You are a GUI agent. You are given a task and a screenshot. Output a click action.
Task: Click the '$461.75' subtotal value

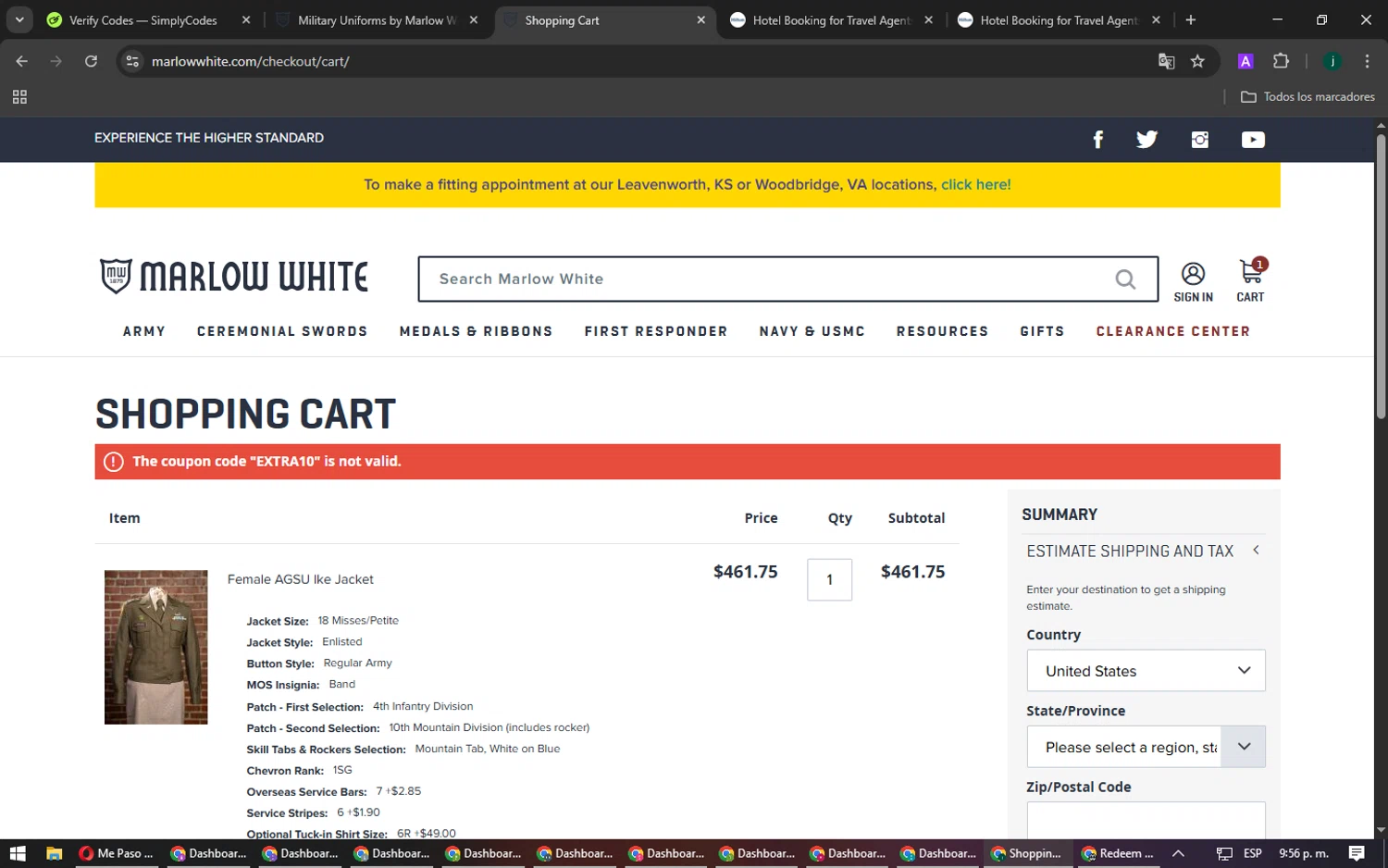pos(912,572)
